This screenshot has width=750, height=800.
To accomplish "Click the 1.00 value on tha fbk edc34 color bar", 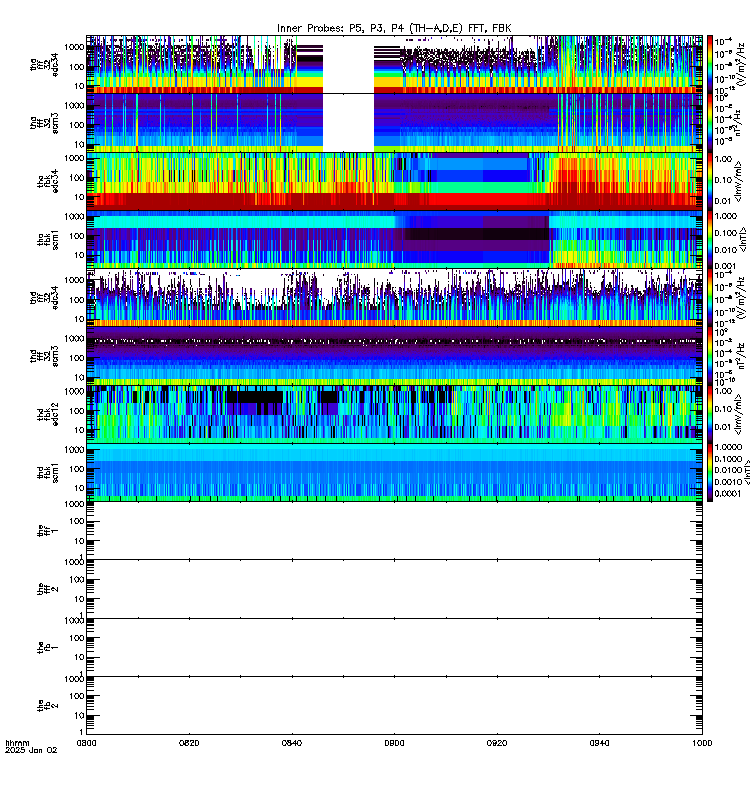I will 723,159.
